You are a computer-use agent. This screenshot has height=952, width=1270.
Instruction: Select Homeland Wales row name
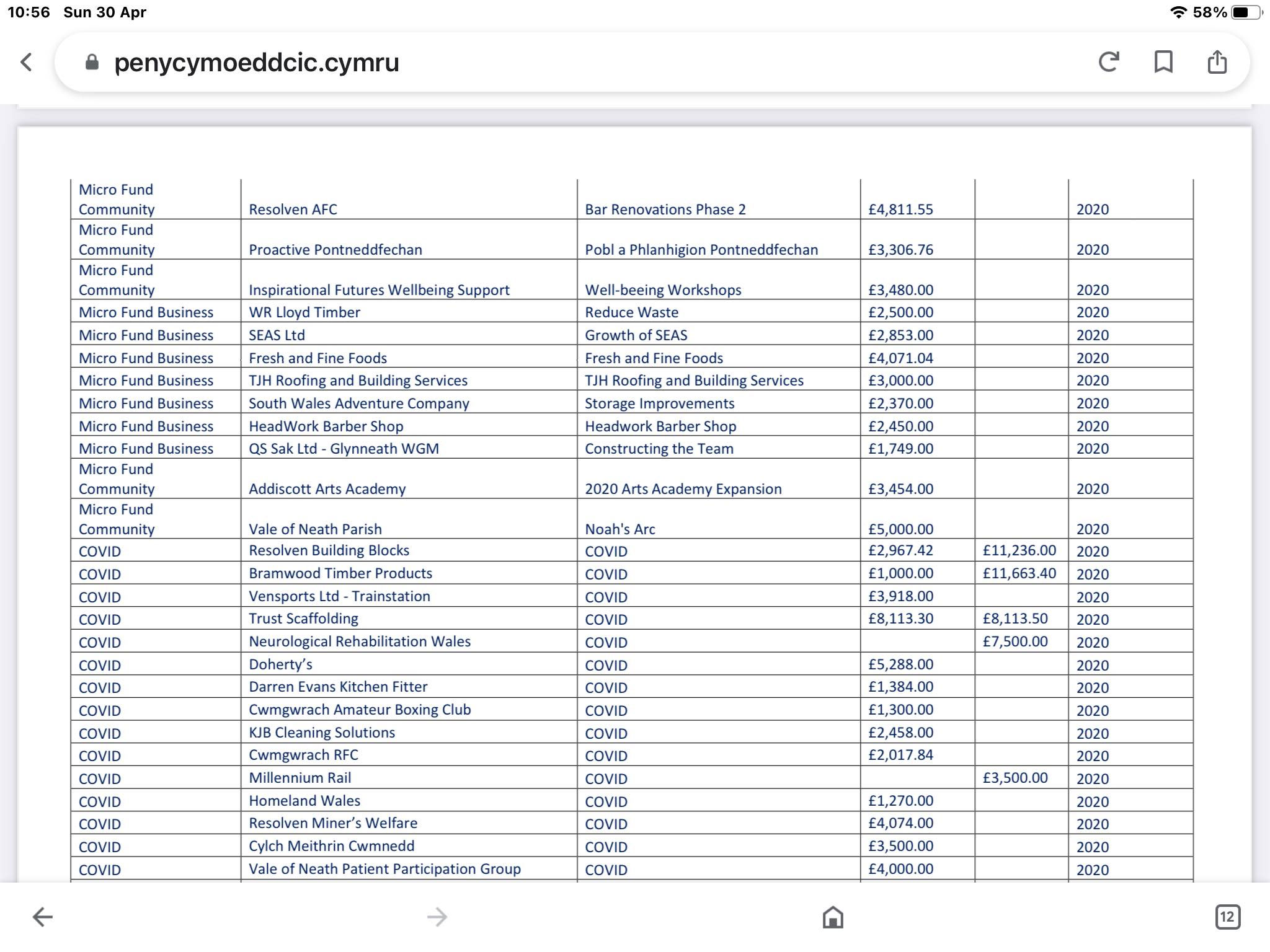(304, 801)
